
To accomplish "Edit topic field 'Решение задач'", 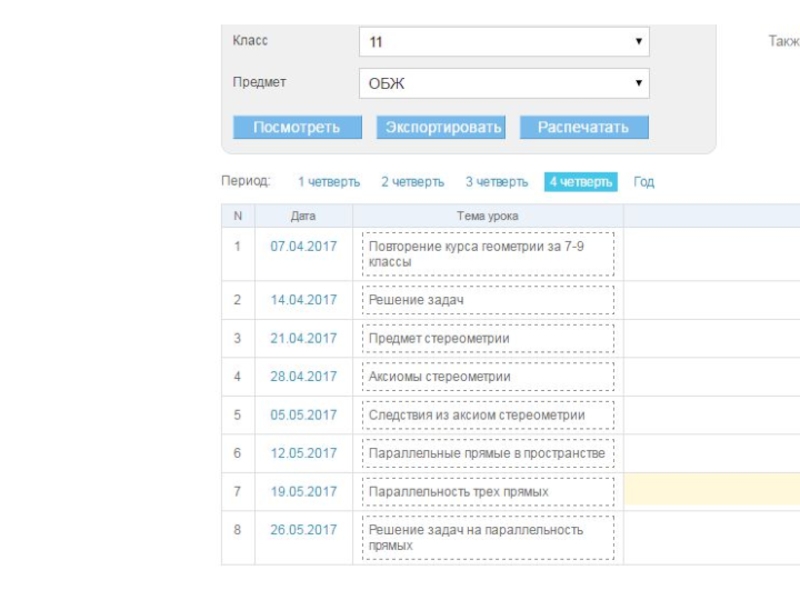I will point(488,300).
